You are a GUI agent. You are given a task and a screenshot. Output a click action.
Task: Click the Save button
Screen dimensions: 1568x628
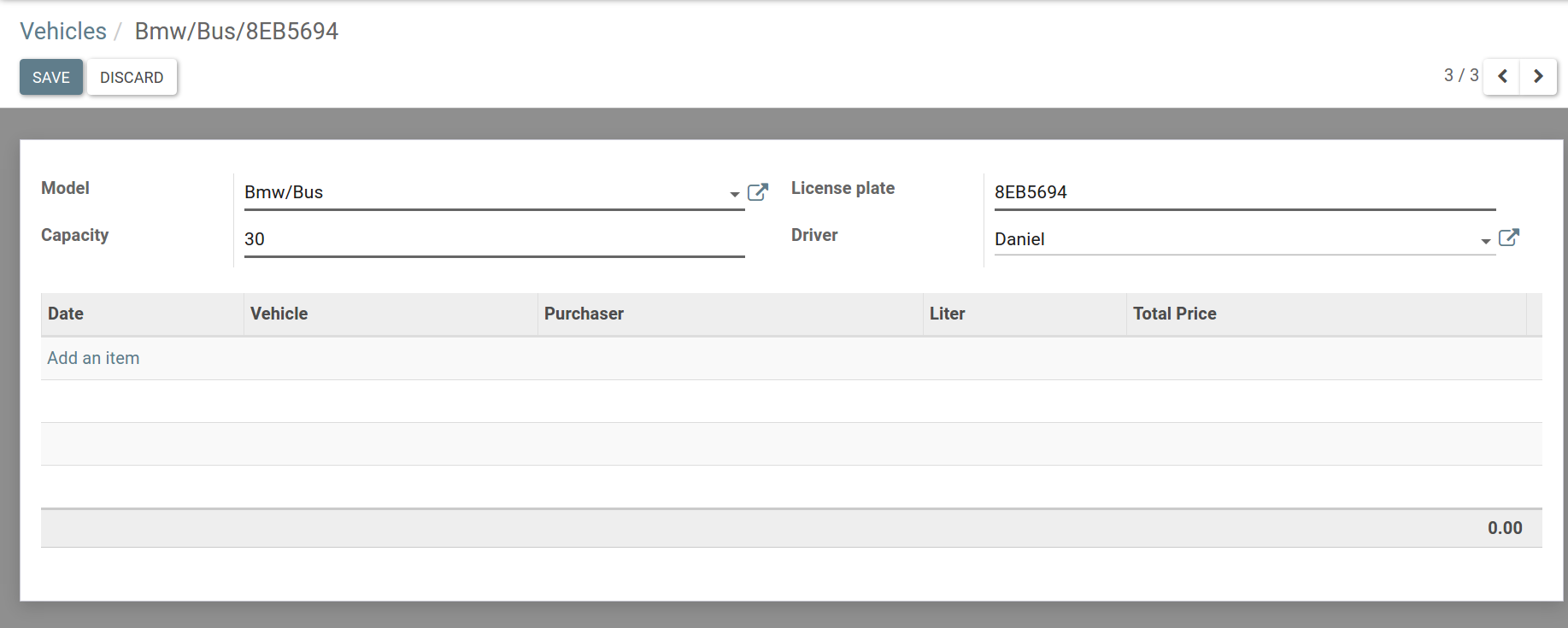51,77
